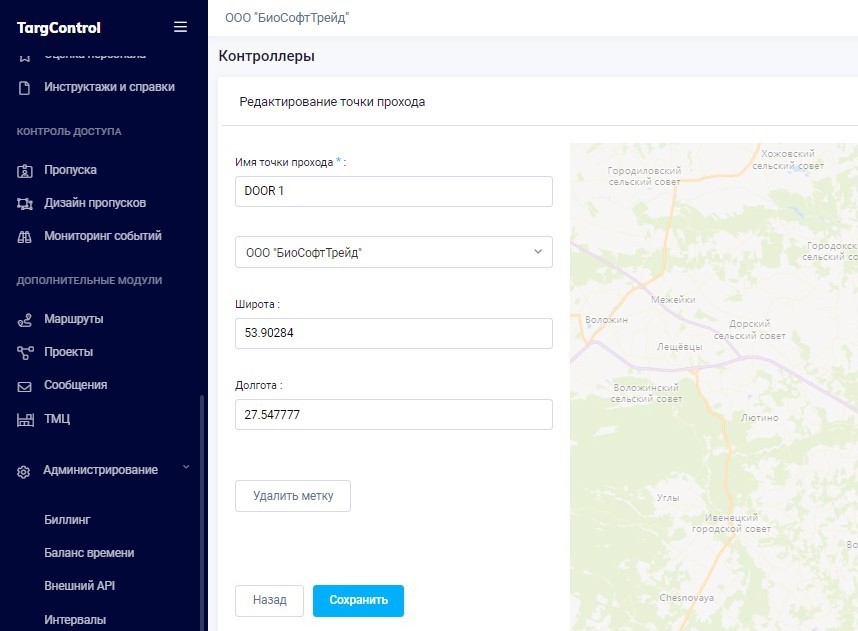The width and height of the screenshot is (858, 631).
Task: Select Биллинг submenu item
Action: pos(67,520)
